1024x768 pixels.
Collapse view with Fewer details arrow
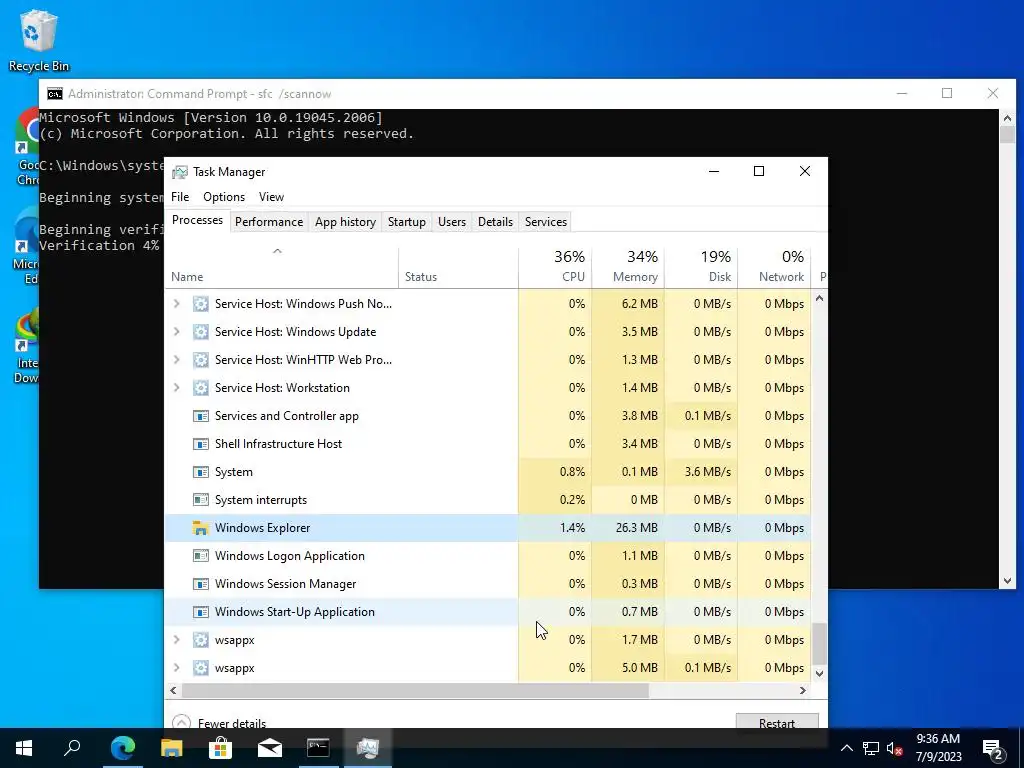(x=182, y=722)
